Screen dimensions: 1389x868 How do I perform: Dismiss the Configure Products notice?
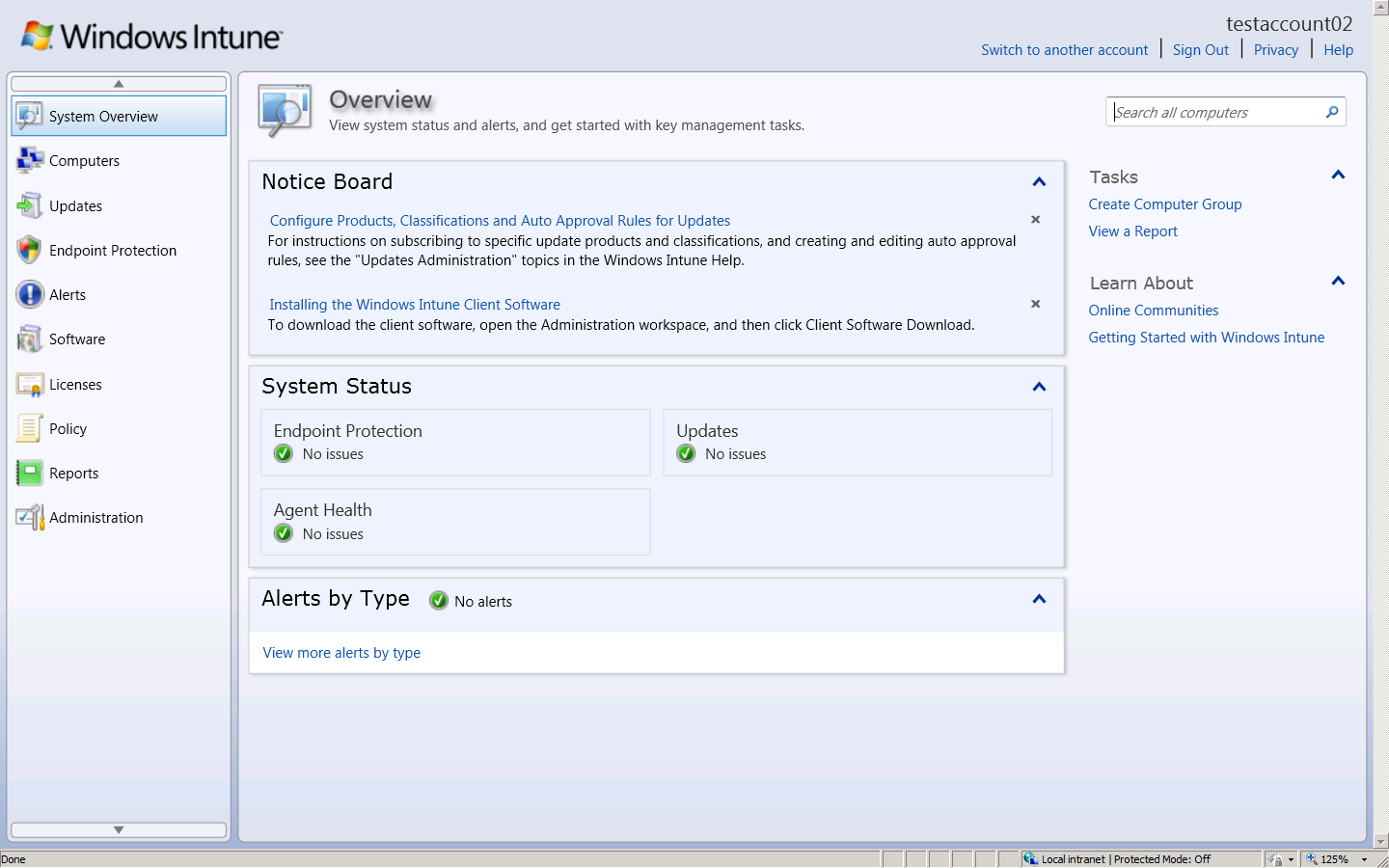(x=1036, y=220)
